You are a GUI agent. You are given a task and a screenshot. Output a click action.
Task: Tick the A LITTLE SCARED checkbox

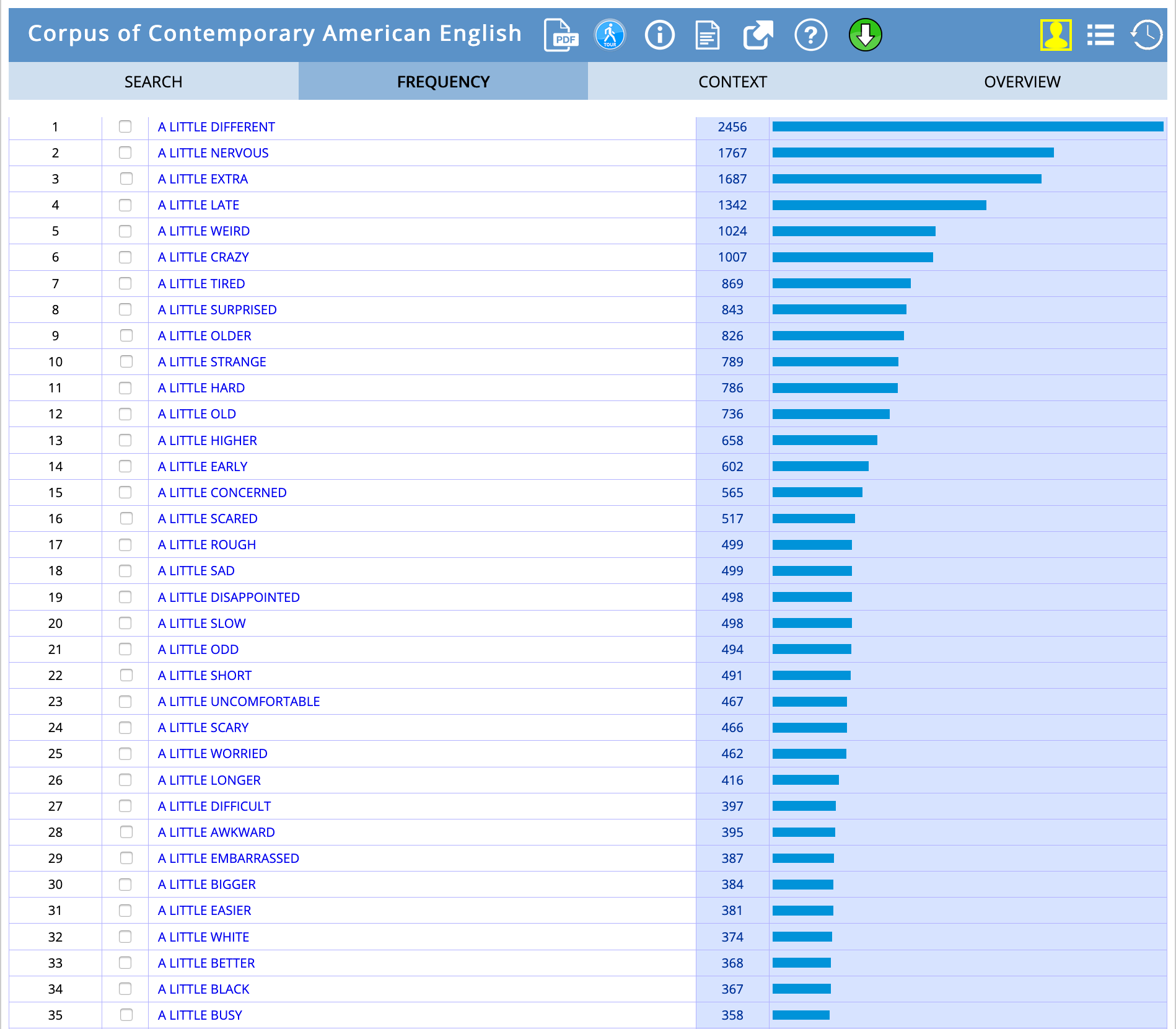tap(126, 518)
